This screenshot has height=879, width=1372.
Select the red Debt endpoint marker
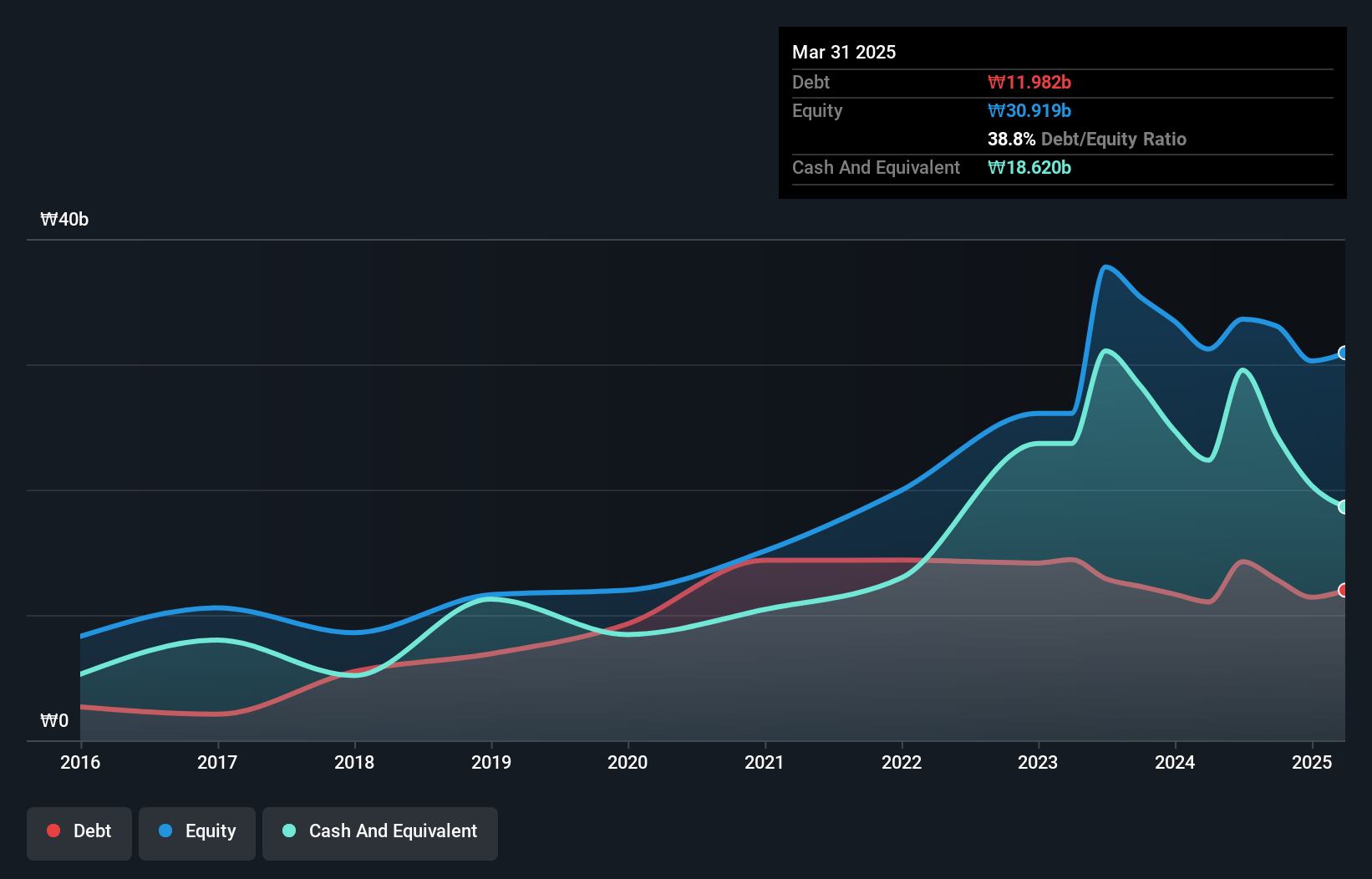1343,591
